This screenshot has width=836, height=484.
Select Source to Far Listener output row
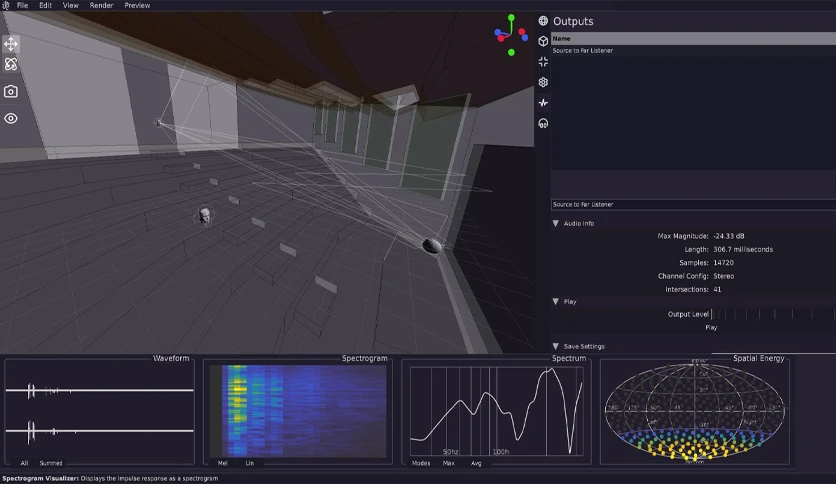[x=693, y=51]
